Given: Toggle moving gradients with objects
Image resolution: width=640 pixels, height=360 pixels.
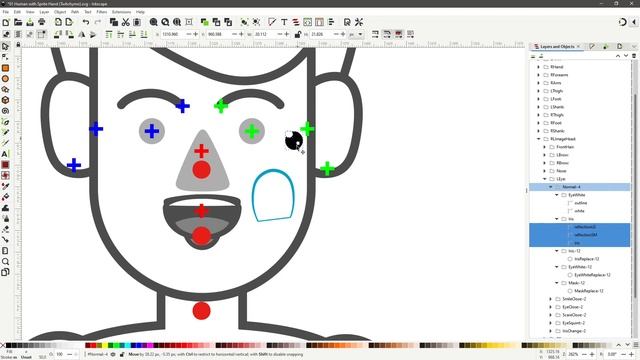Looking at the screenshot, I should pos(398,34).
